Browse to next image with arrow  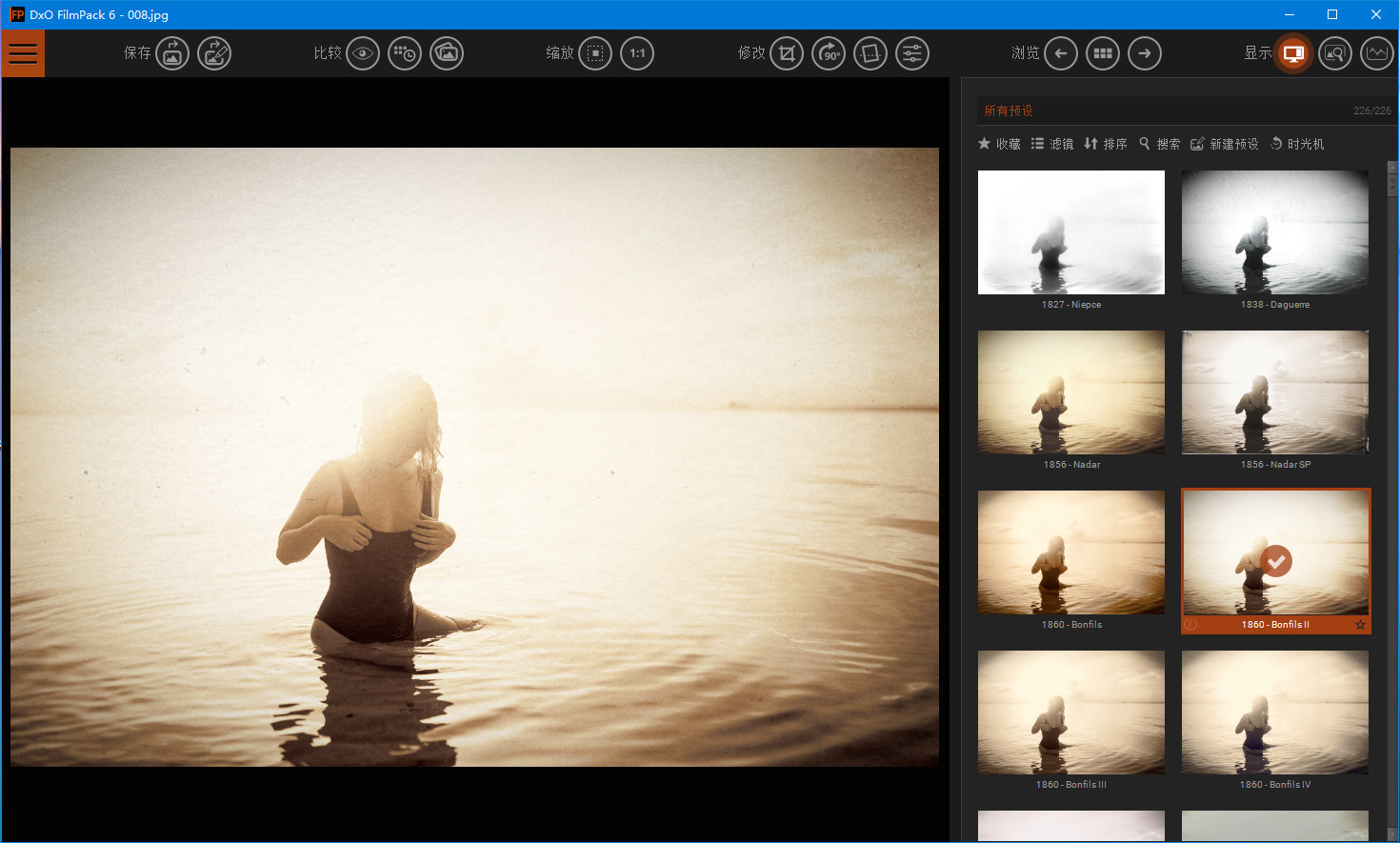pos(1145,53)
